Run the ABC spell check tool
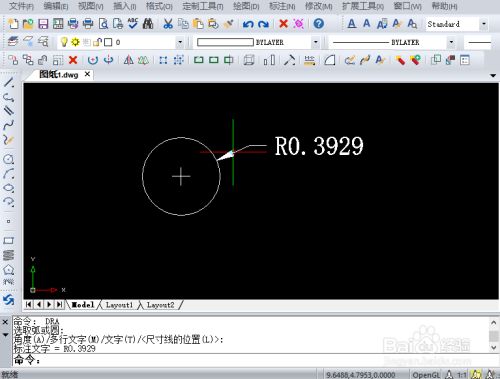500x379 pixels. pos(133,24)
